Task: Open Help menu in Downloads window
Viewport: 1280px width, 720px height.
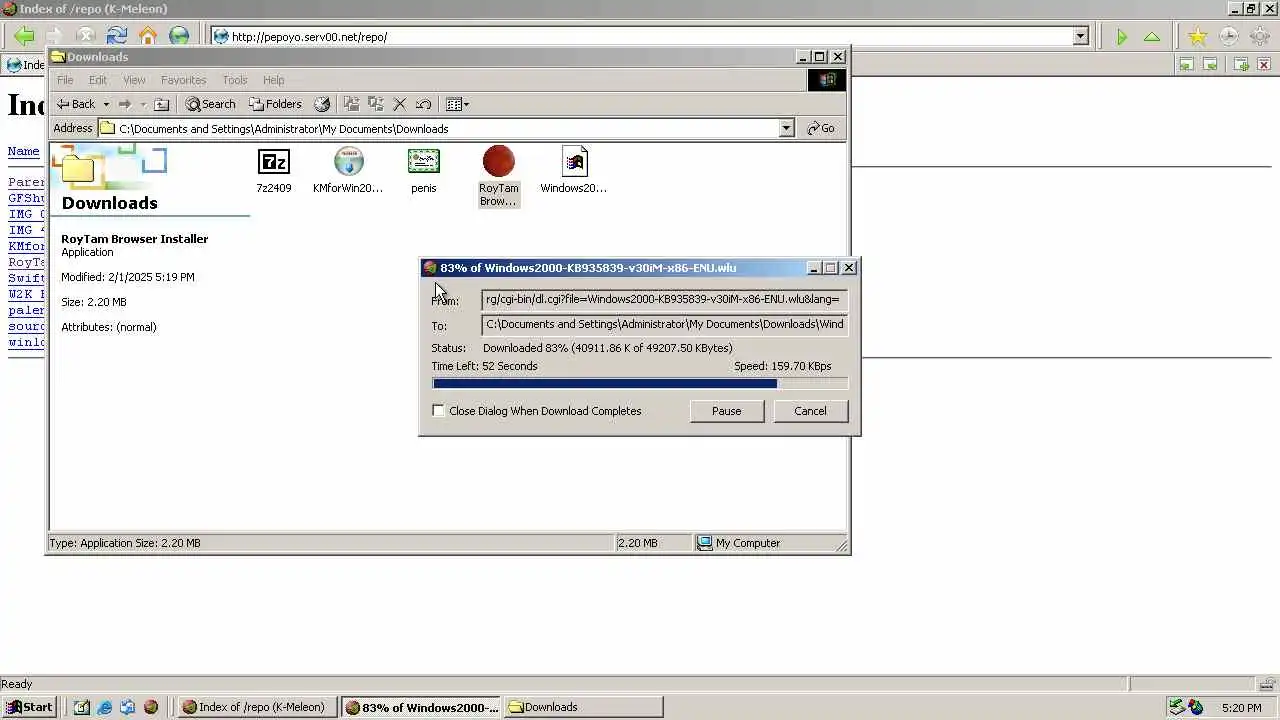Action: click(274, 80)
